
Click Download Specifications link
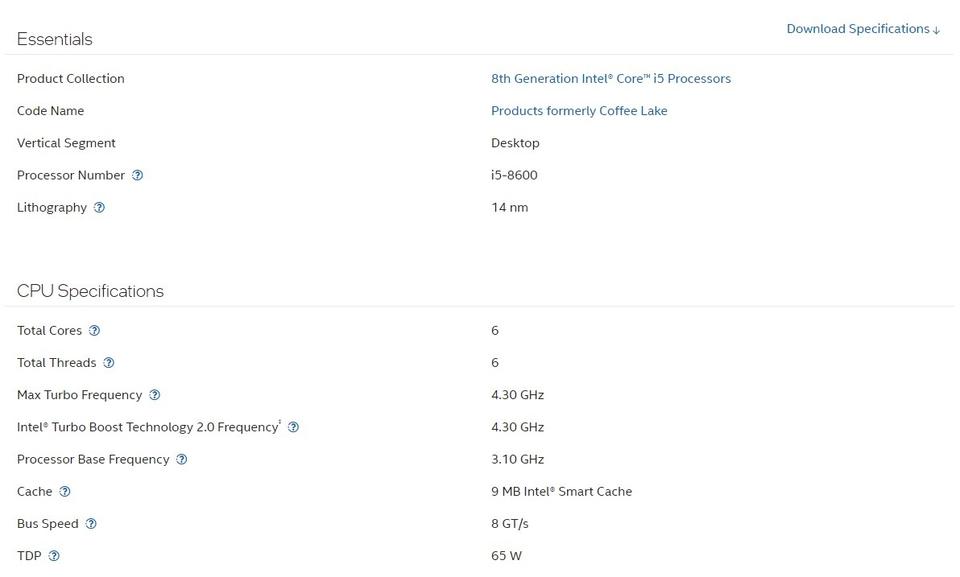[863, 29]
